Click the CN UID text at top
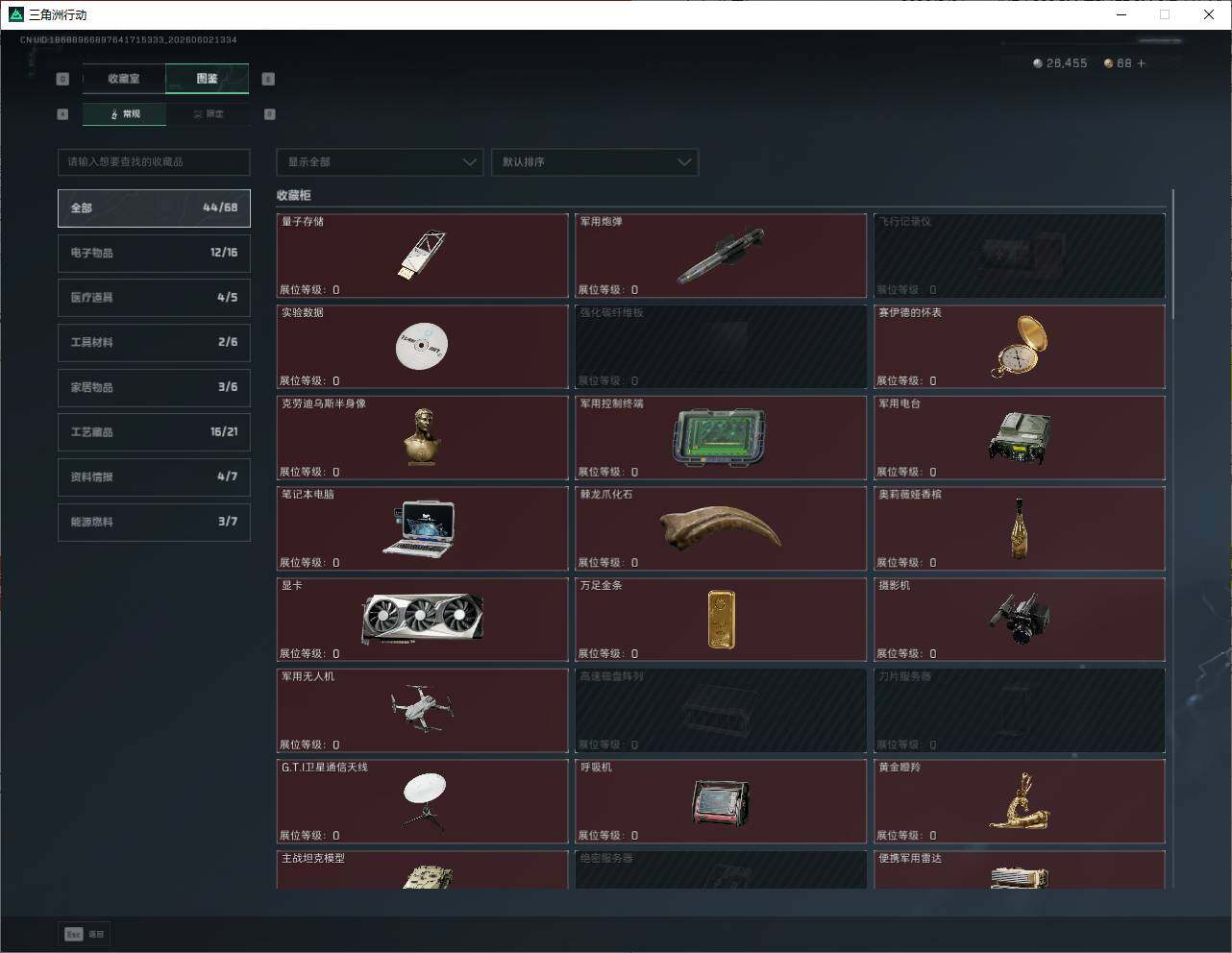 click(x=129, y=39)
